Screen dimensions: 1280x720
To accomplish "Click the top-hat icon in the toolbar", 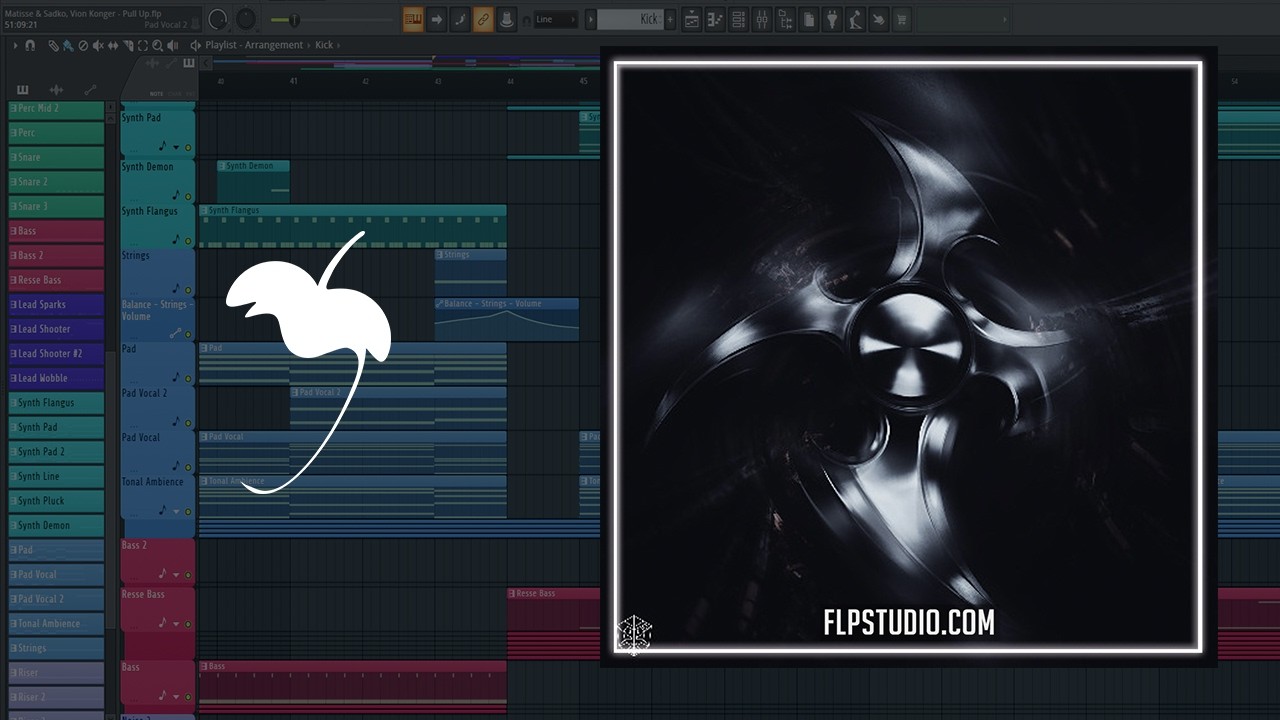I will (507, 19).
